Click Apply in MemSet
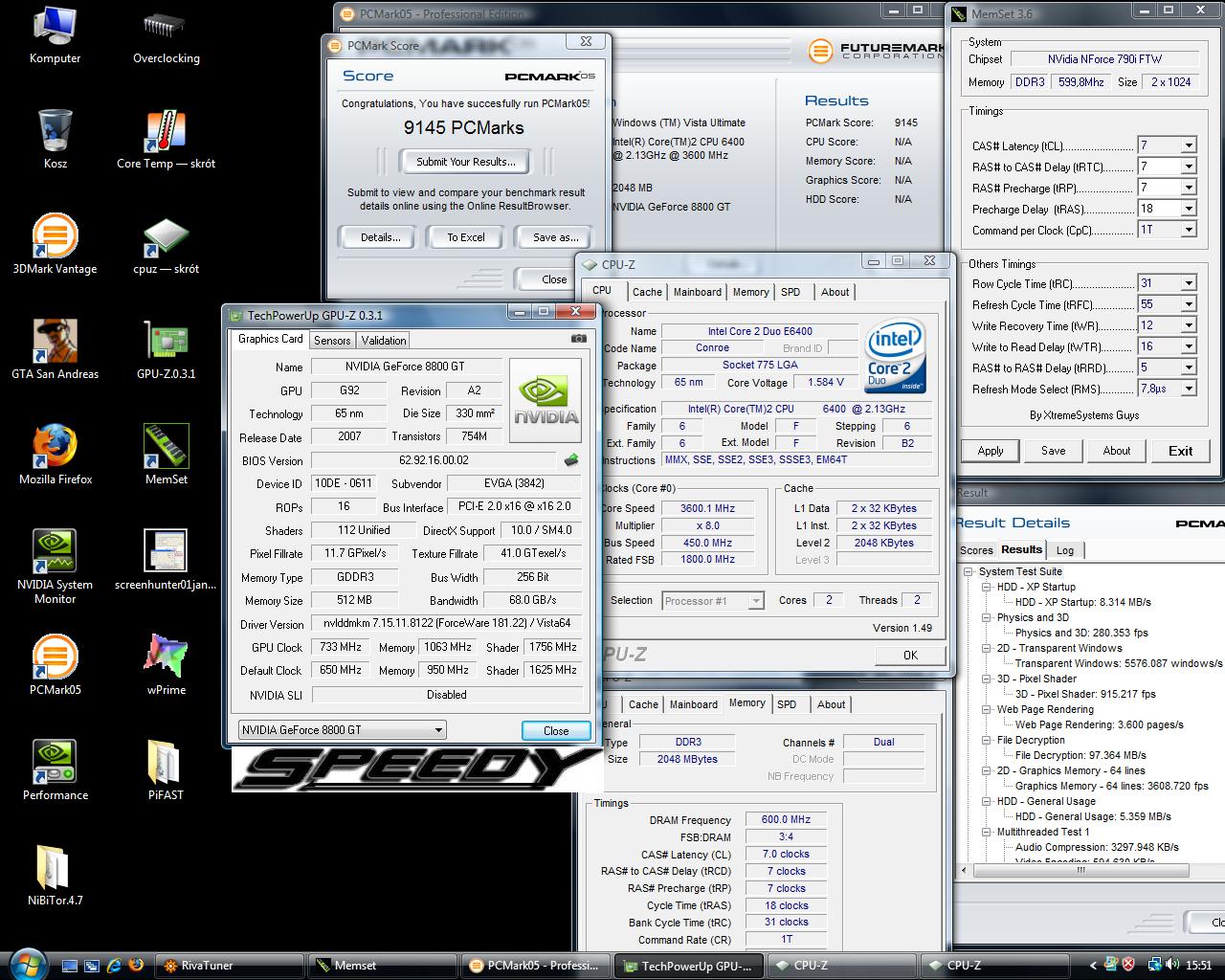 991,451
